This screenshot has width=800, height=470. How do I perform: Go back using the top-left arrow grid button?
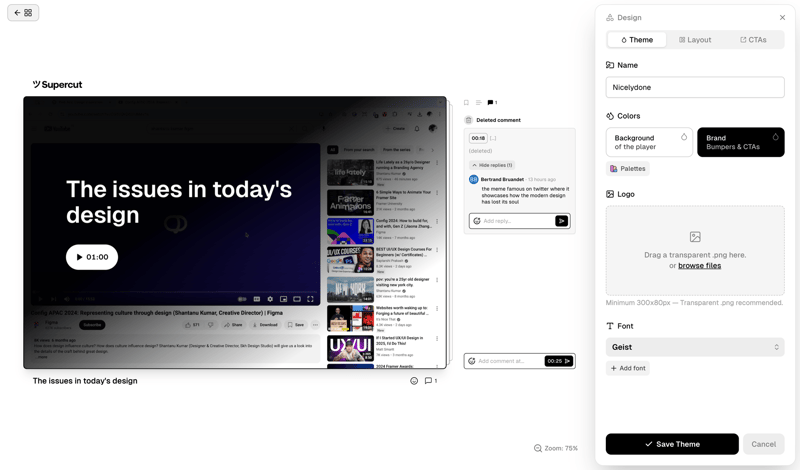[23, 13]
